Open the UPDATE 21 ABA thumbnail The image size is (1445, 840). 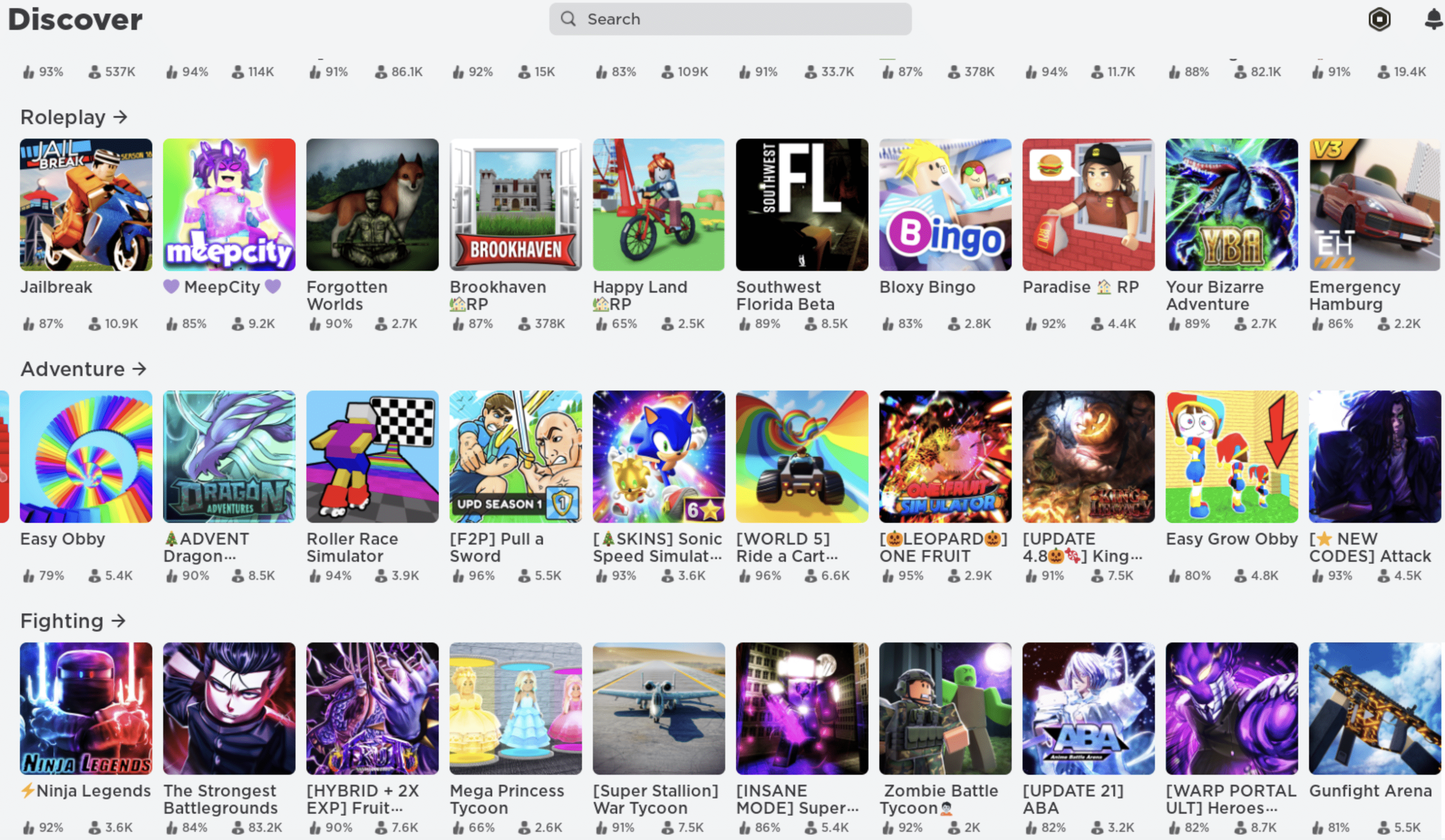pyautogui.click(x=1089, y=708)
